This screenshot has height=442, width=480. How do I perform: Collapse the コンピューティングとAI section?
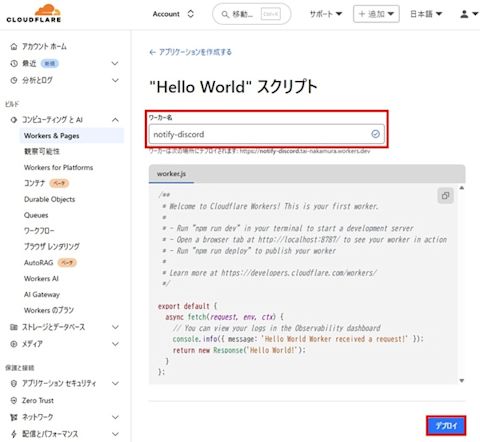(115, 120)
